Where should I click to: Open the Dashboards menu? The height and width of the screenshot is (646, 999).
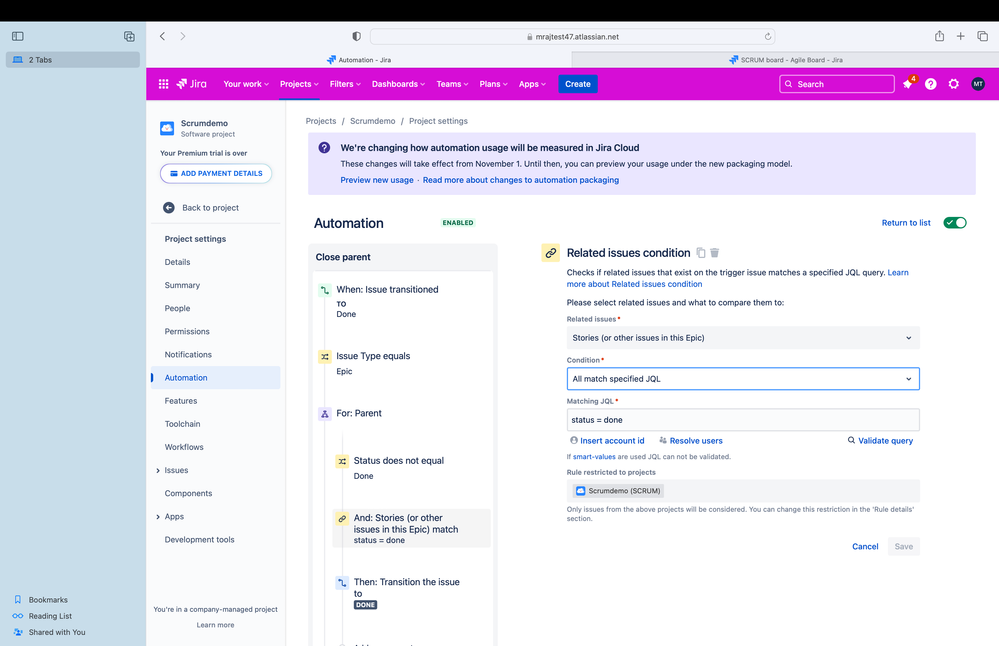click(398, 84)
